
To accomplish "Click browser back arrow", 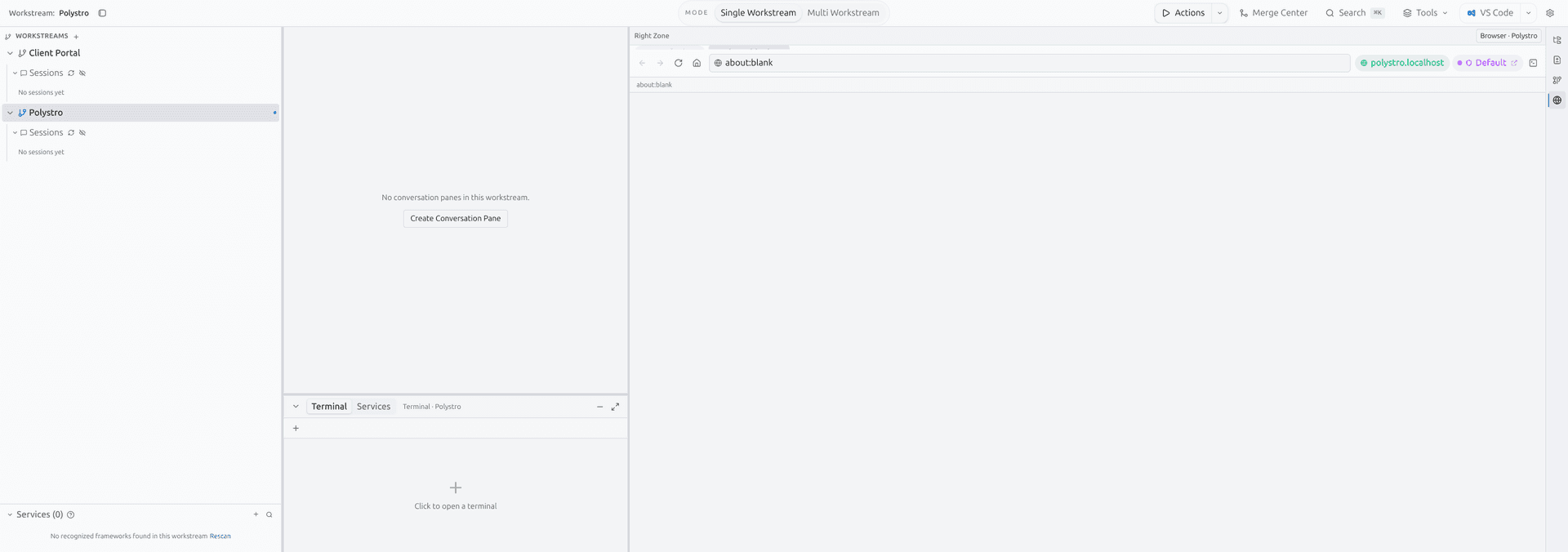I will point(643,63).
